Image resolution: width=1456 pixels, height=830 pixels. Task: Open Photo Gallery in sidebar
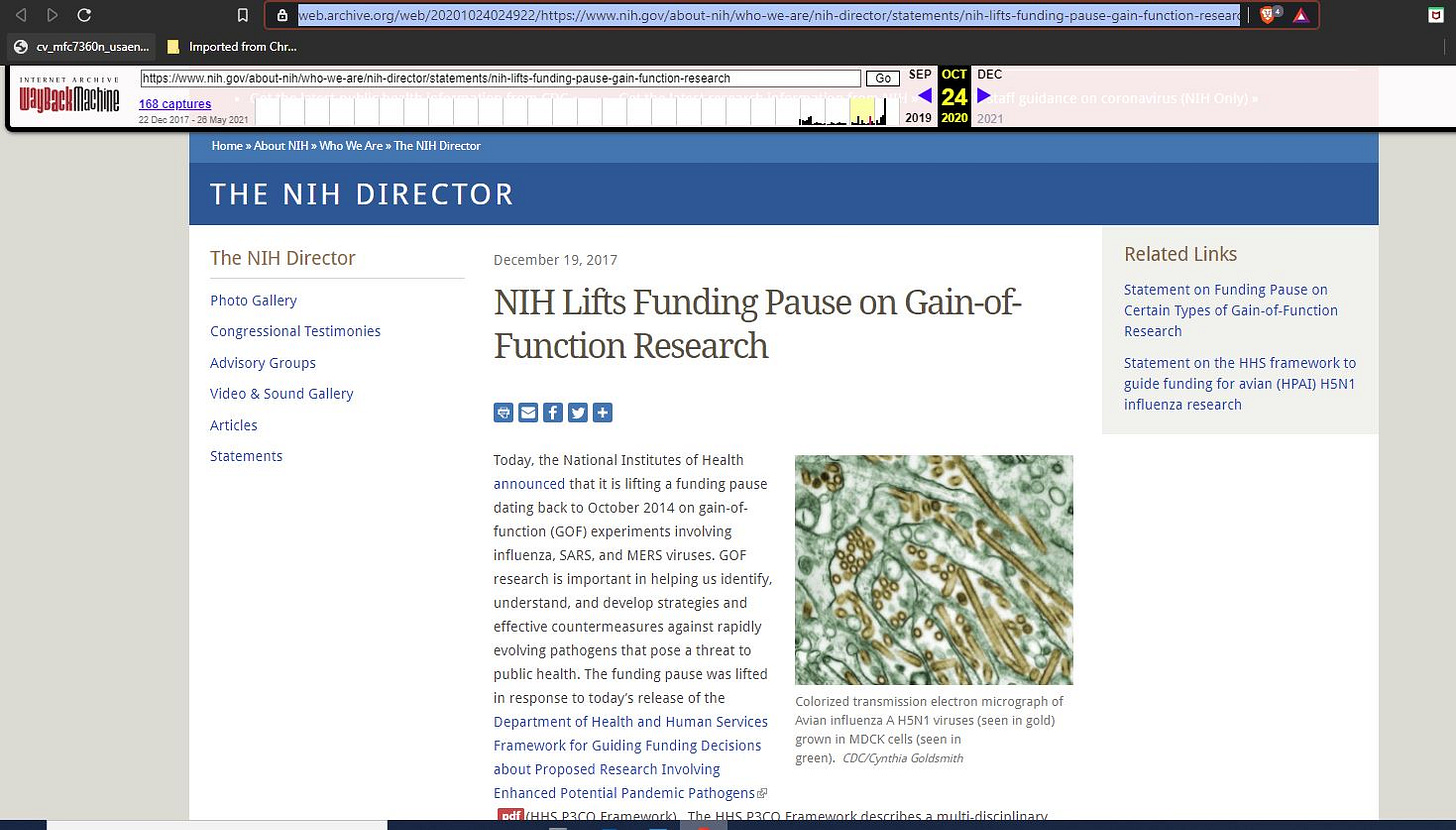(x=253, y=300)
